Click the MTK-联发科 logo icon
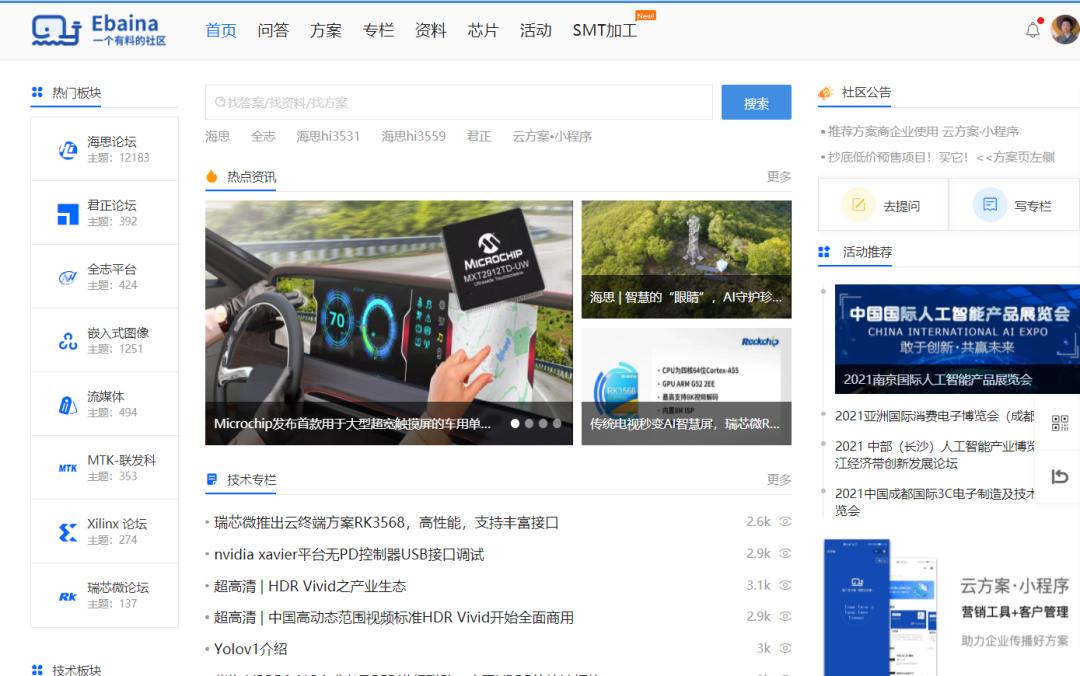This screenshot has width=1080, height=676. (x=68, y=469)
